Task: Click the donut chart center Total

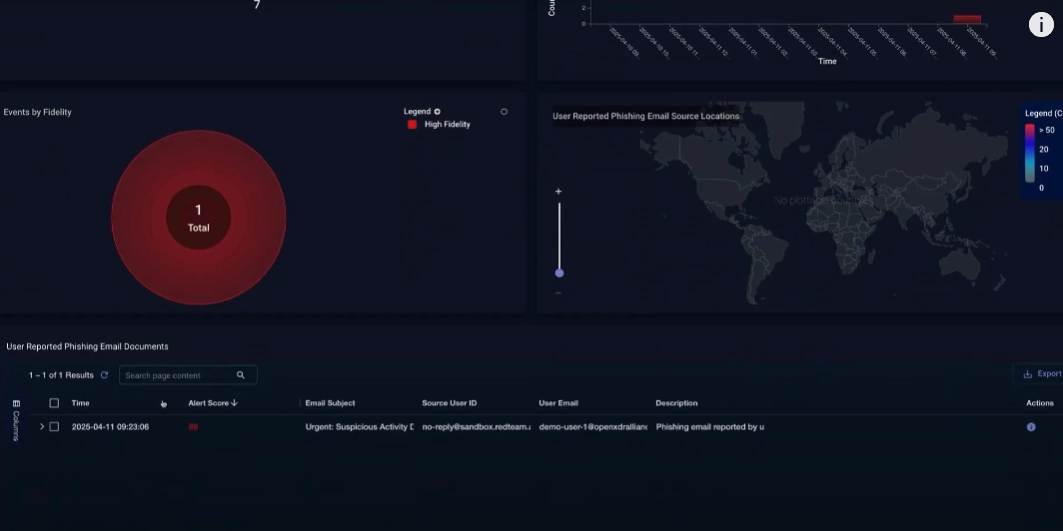Action: coord(199,218)
